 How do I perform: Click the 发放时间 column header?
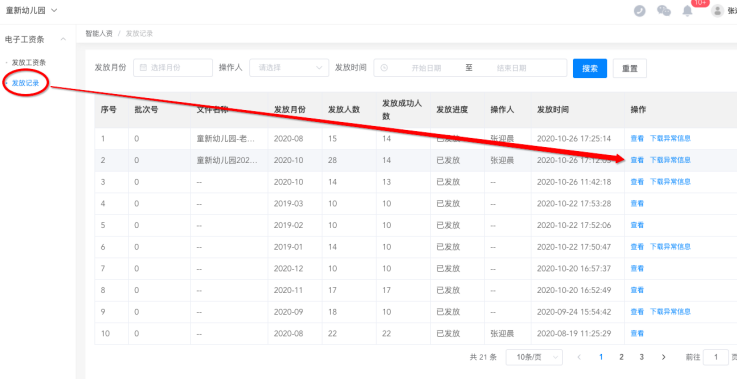click(553, 110)
